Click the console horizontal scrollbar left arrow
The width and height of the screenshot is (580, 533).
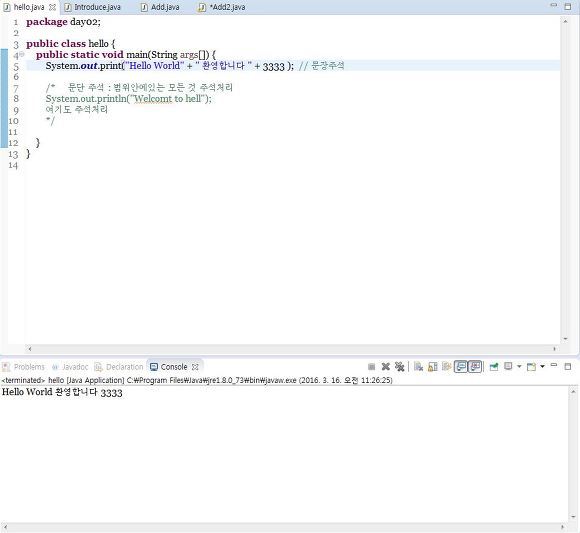click(x=5, y=526)
